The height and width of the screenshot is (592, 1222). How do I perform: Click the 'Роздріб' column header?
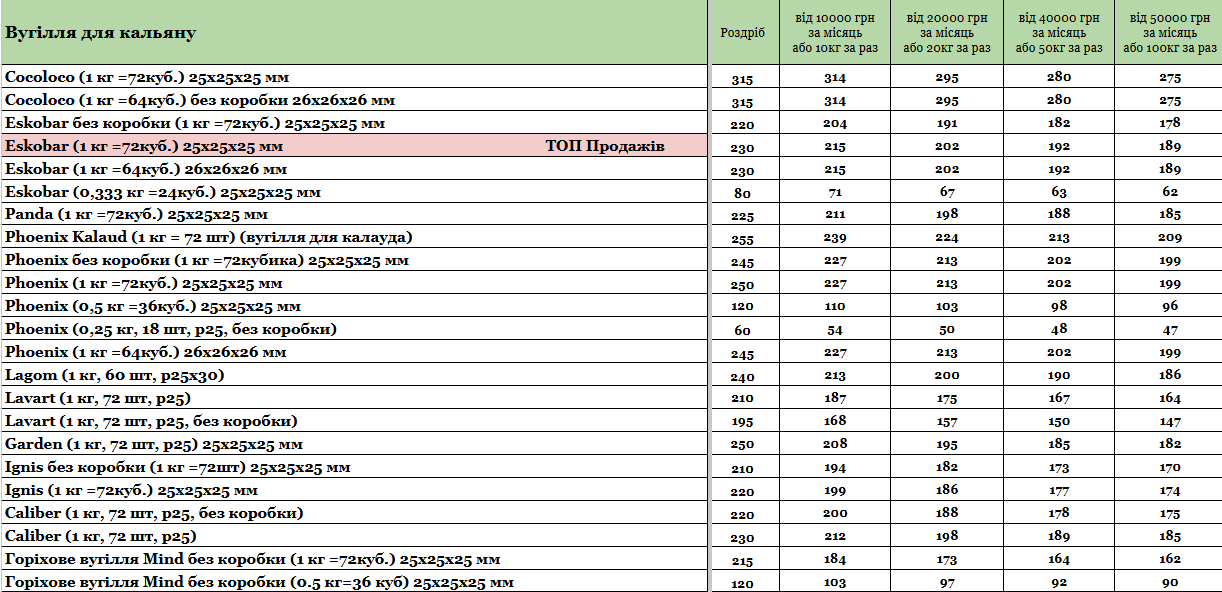742,32
